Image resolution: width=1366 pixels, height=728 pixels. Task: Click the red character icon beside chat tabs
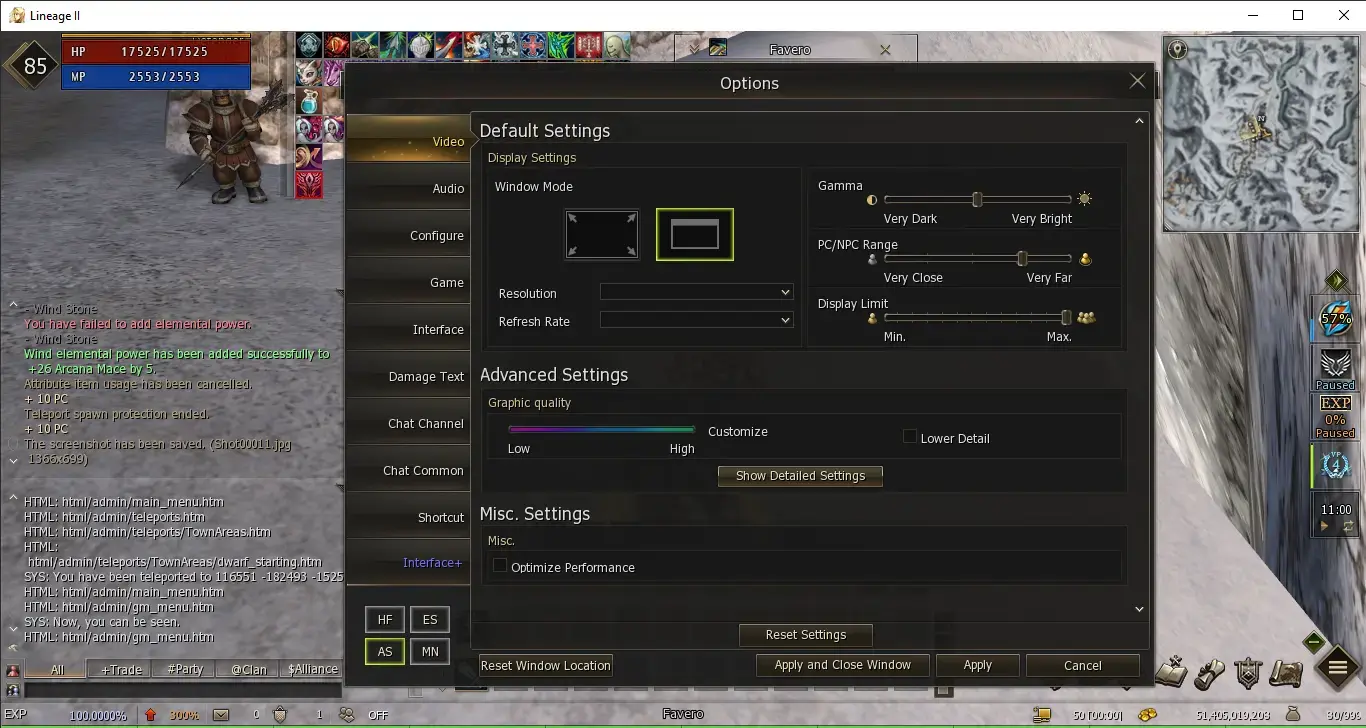coord(13,670)
